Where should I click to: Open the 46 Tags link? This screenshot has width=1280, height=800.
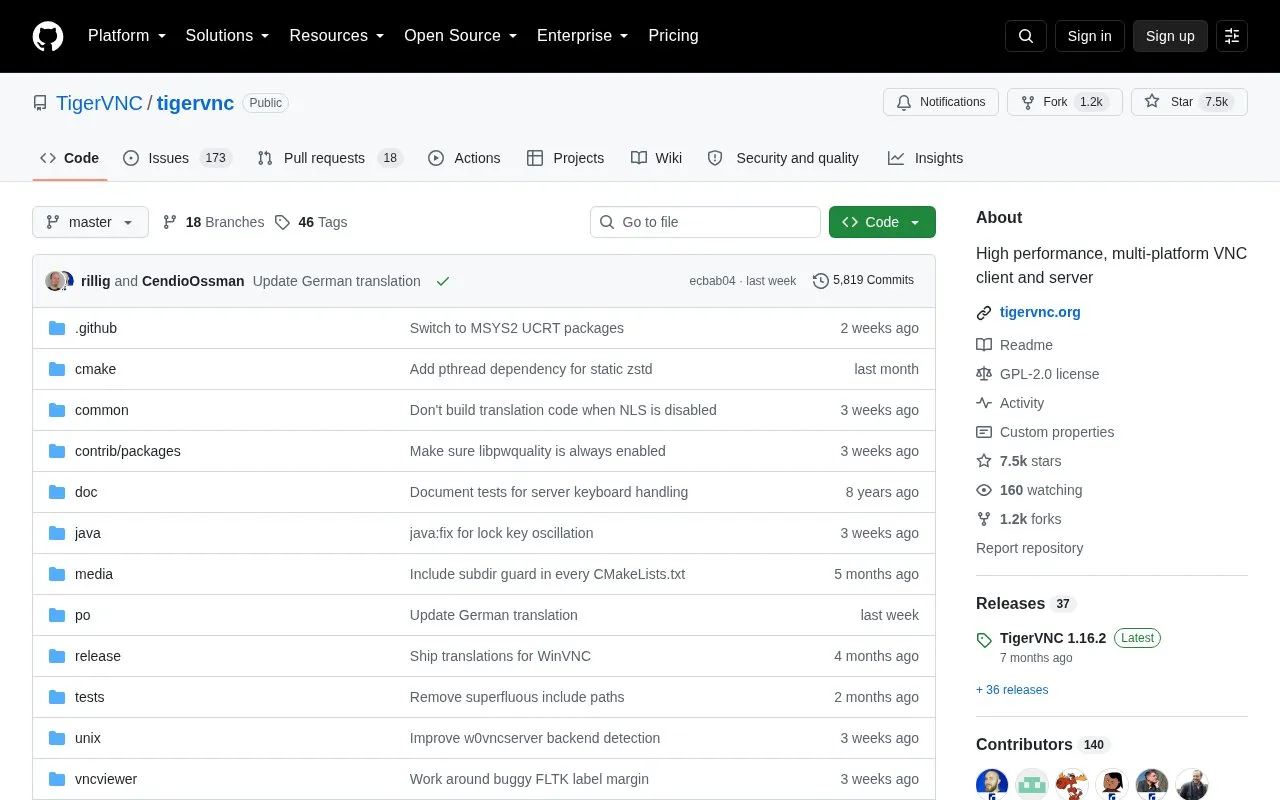click(311, 222)
